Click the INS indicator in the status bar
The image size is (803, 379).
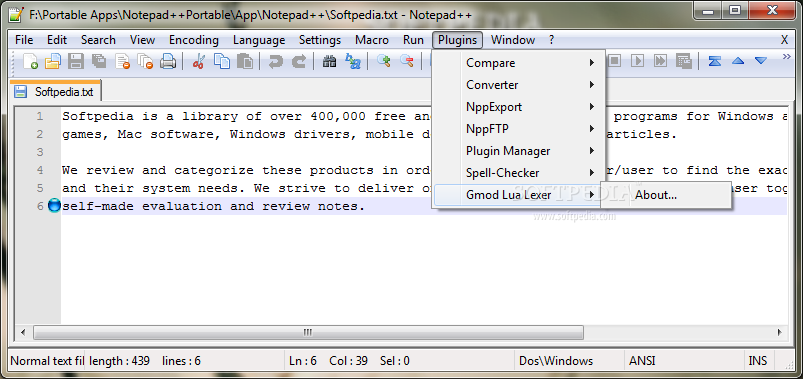pos(758,361)
